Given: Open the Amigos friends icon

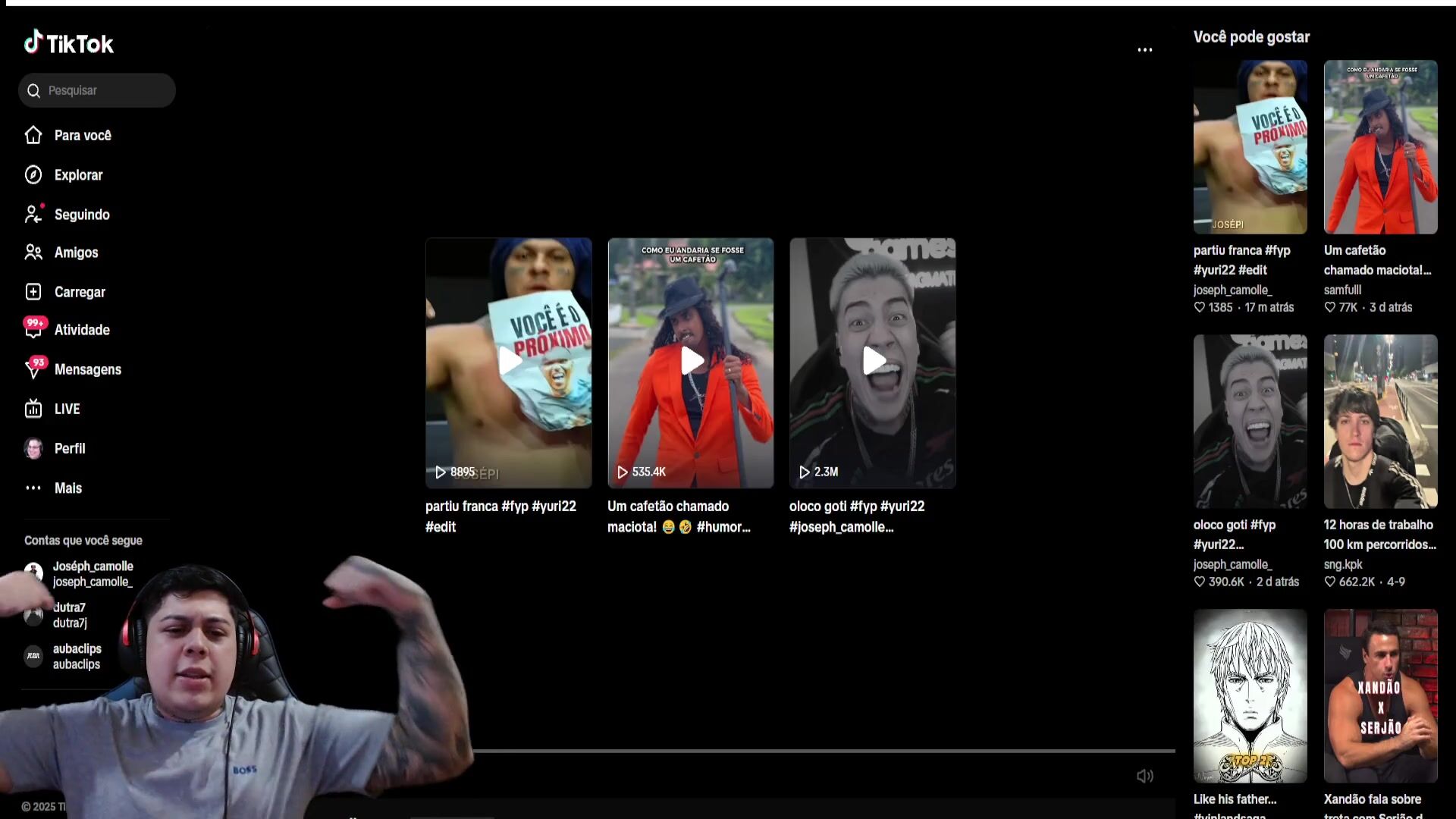Looking at the screenshot, I should (33, 252).
